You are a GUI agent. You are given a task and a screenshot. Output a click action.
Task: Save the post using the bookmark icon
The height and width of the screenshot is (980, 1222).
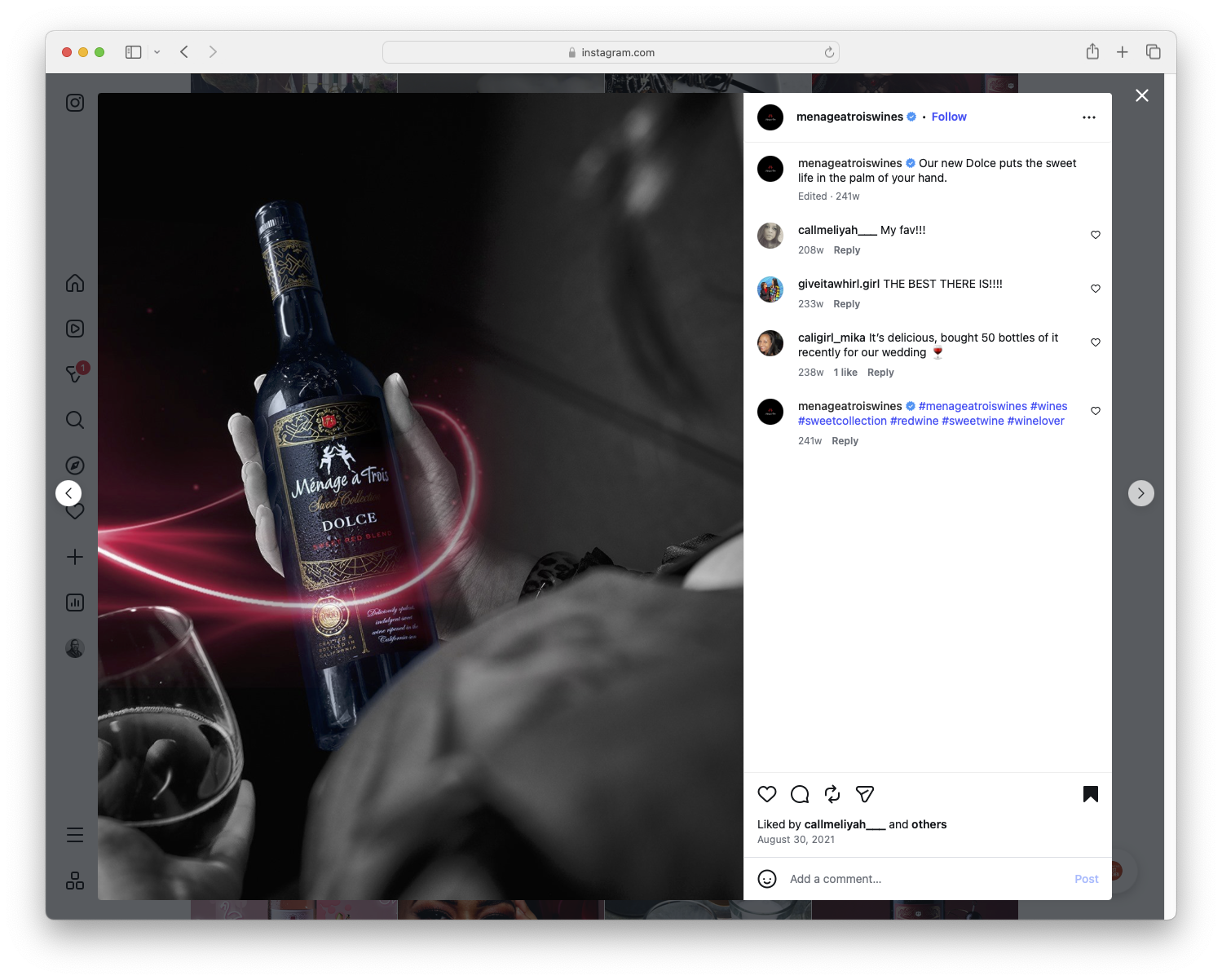(x=1090, y=794)
